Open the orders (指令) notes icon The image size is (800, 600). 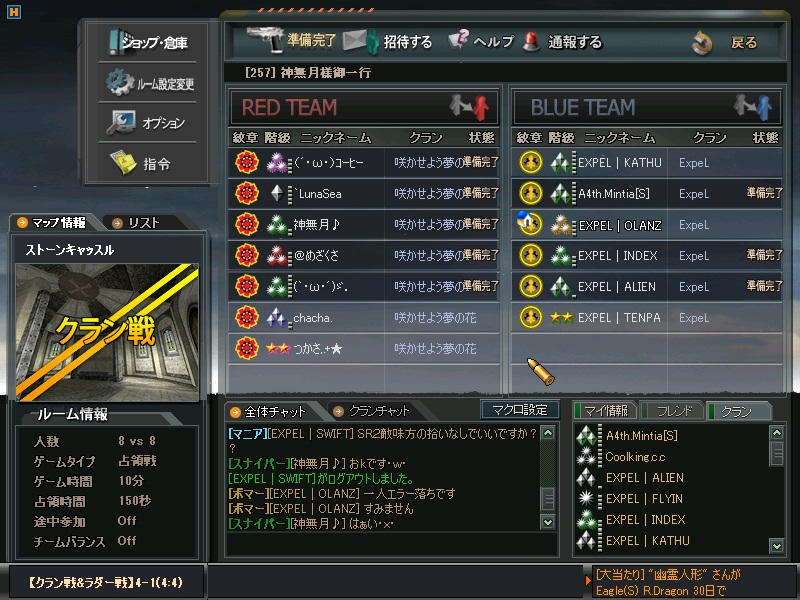[123, 162]
